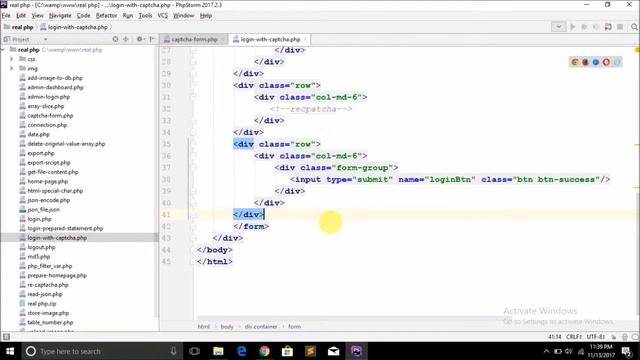Click Windows Start button
Image resolution: width=640 pixels, height=360 pixels.
10,351
